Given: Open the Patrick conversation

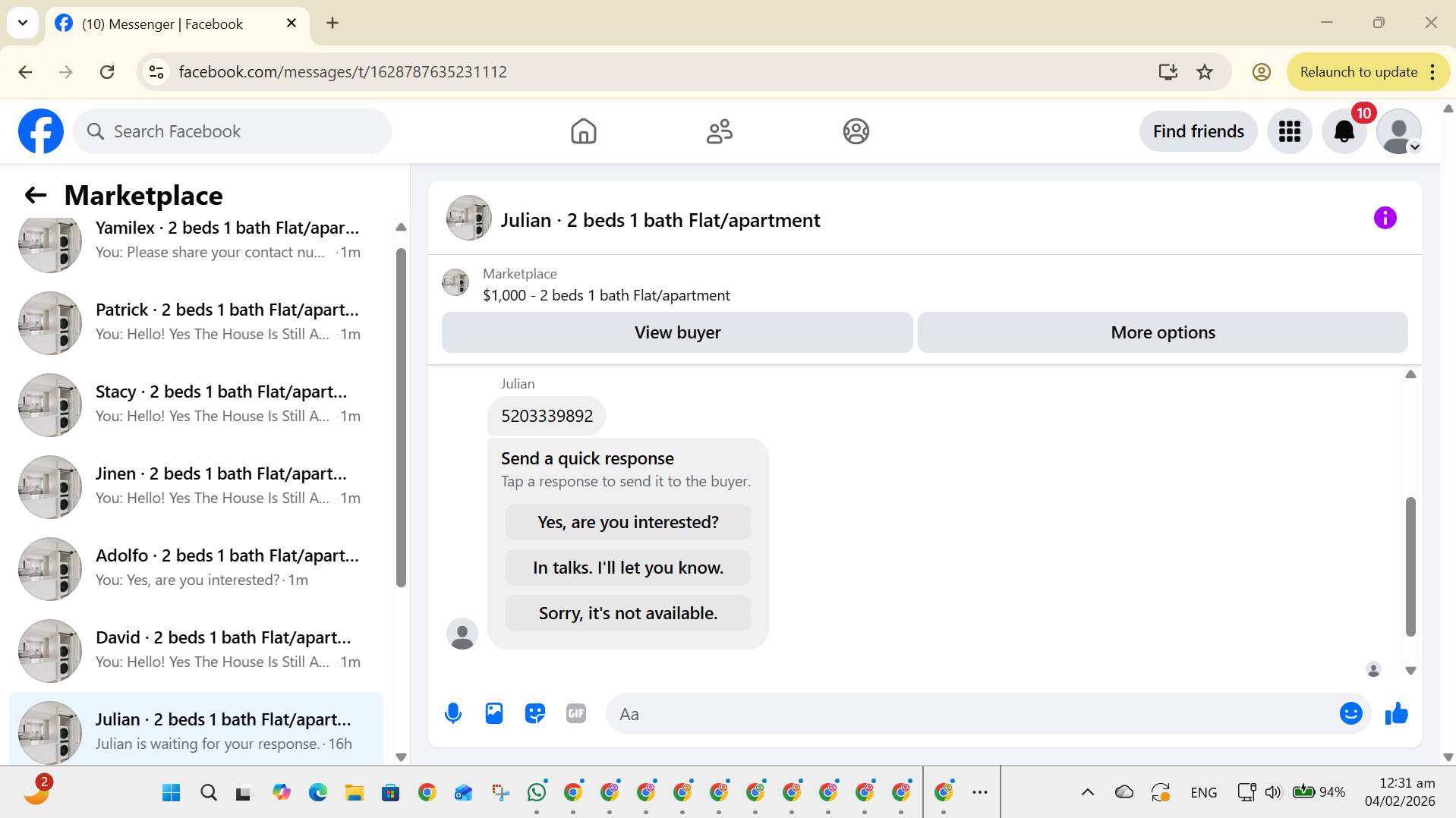Looking at the screenshot, I should point(196,322).
